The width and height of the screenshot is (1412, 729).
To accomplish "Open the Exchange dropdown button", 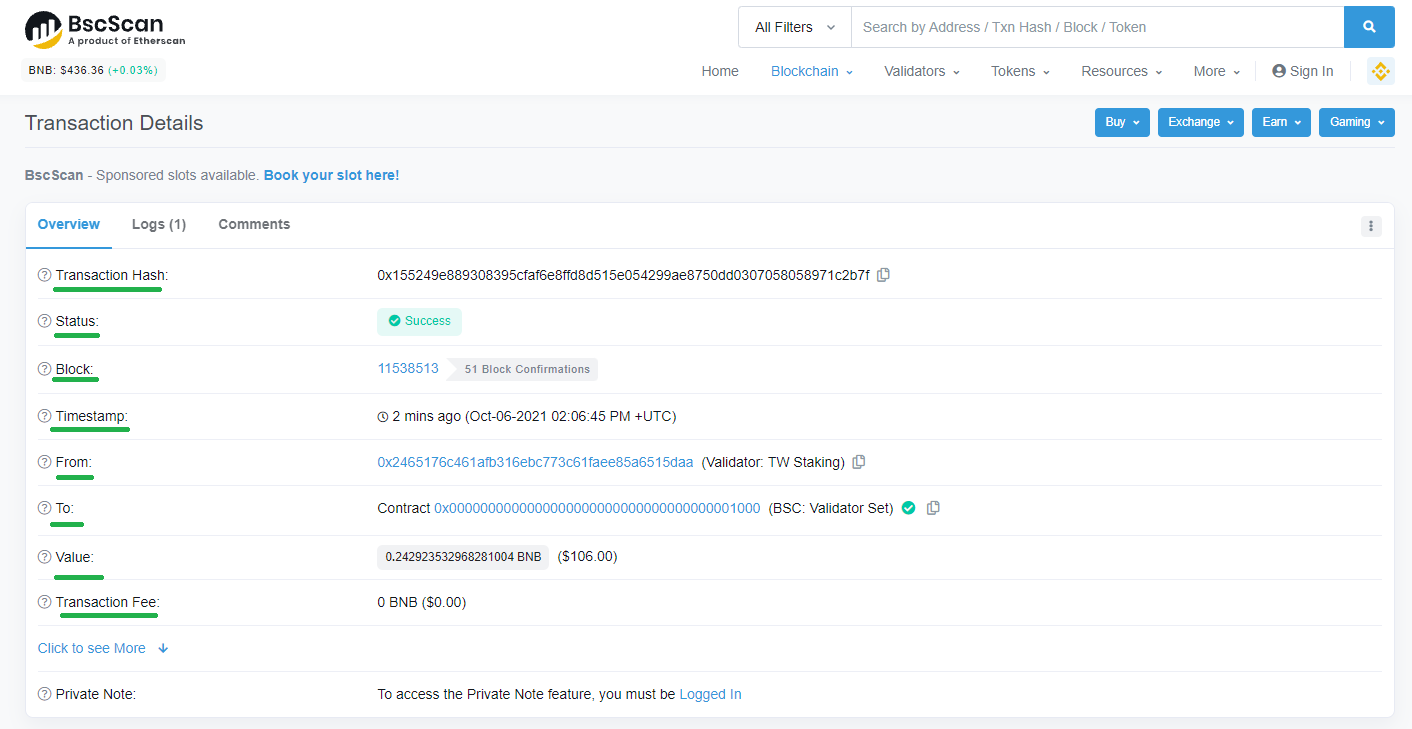I will pyautogui.click(x=1201, y=122).
